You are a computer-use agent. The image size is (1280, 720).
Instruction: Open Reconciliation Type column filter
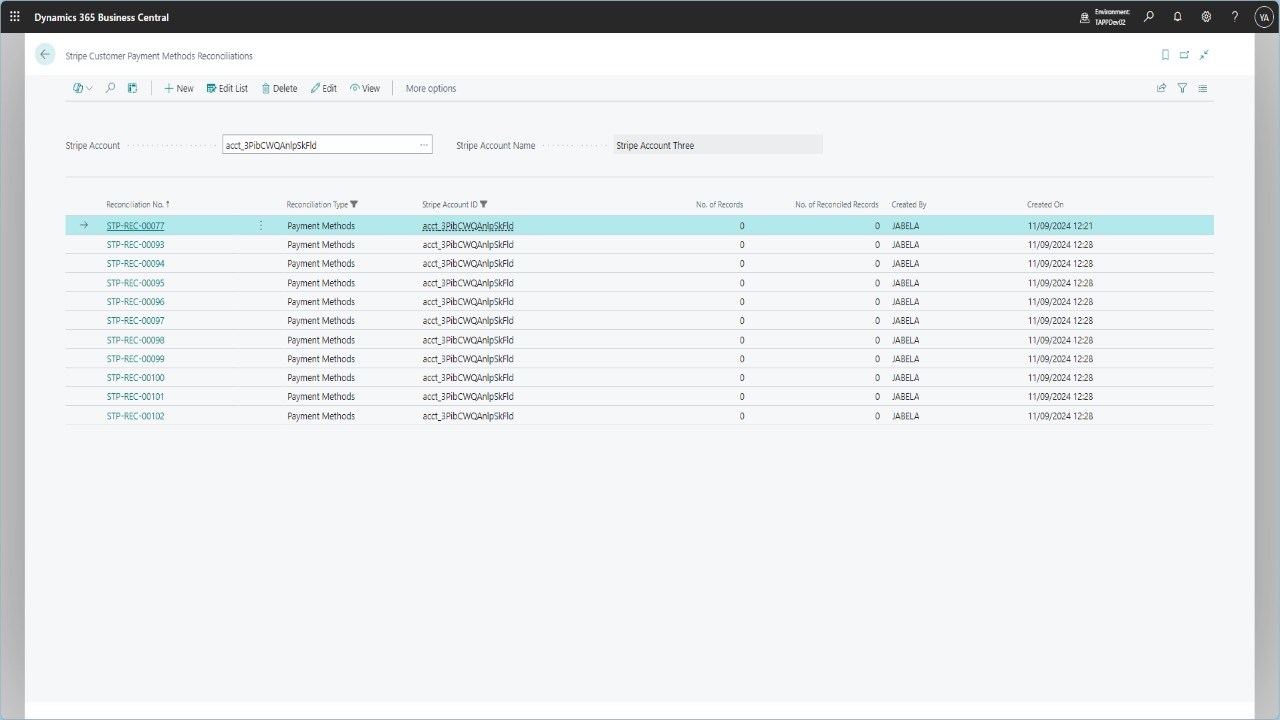pyautogui.click(x=354, y=204)
